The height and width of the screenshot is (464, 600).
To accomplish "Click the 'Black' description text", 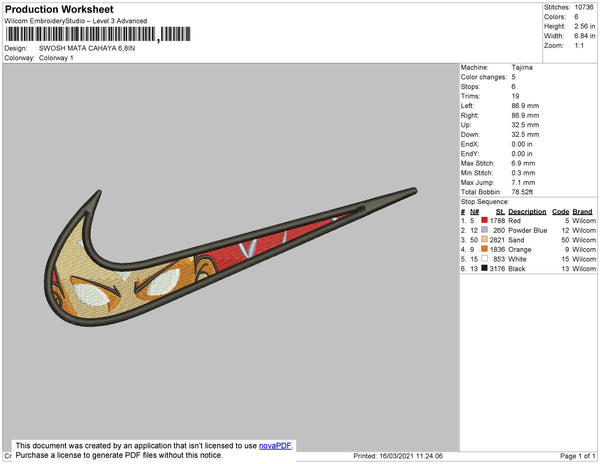I will 517,269.
